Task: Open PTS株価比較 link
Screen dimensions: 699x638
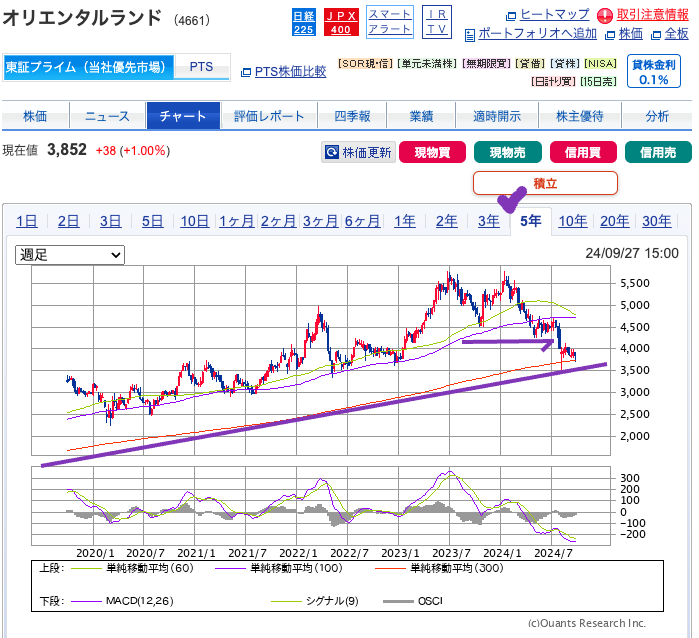Action: point(290,72)
